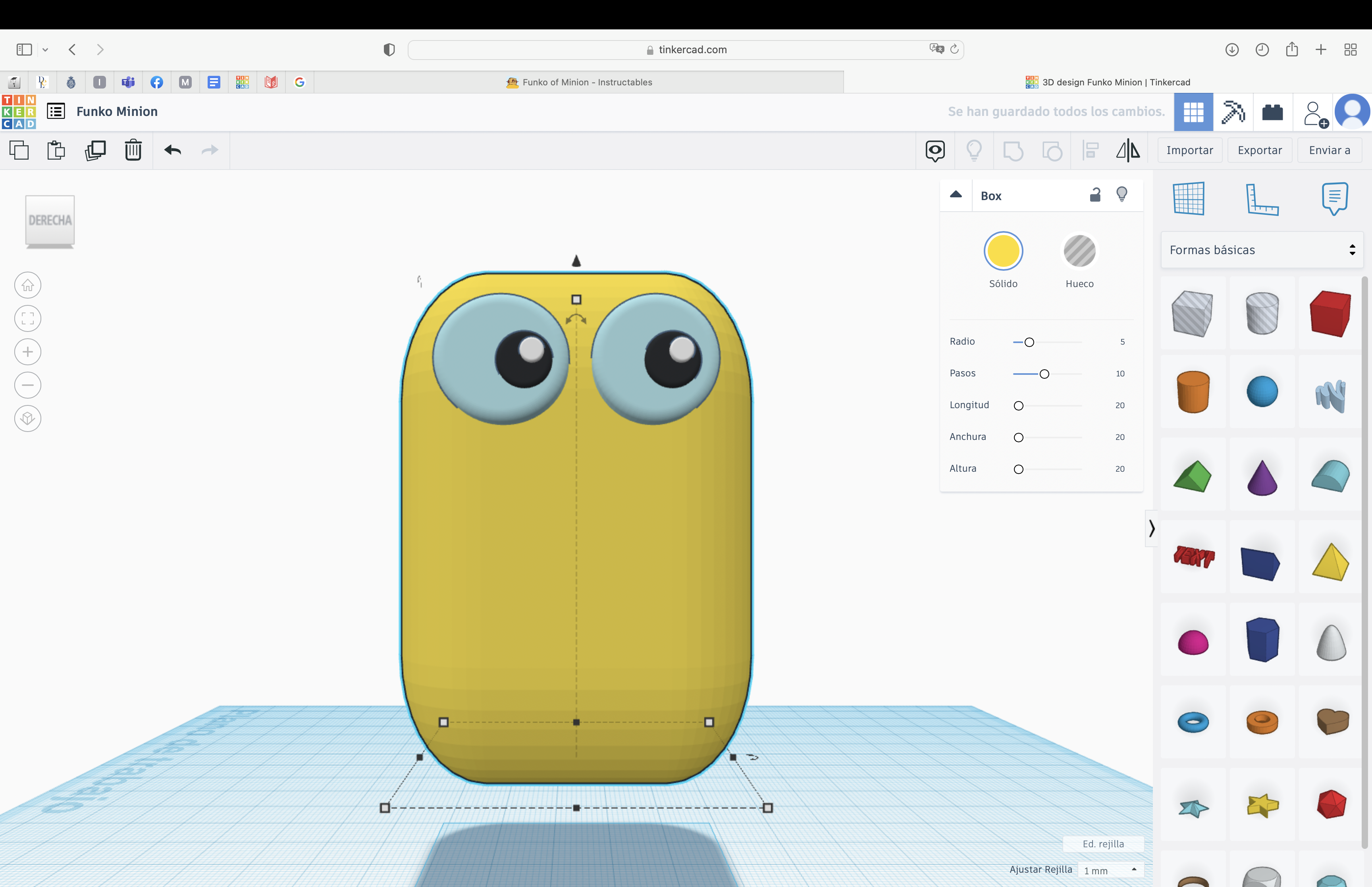The height and width of the screenshot is (887, 1372).
Task: Pick the red Box shape
Action: click(1330, 313)
